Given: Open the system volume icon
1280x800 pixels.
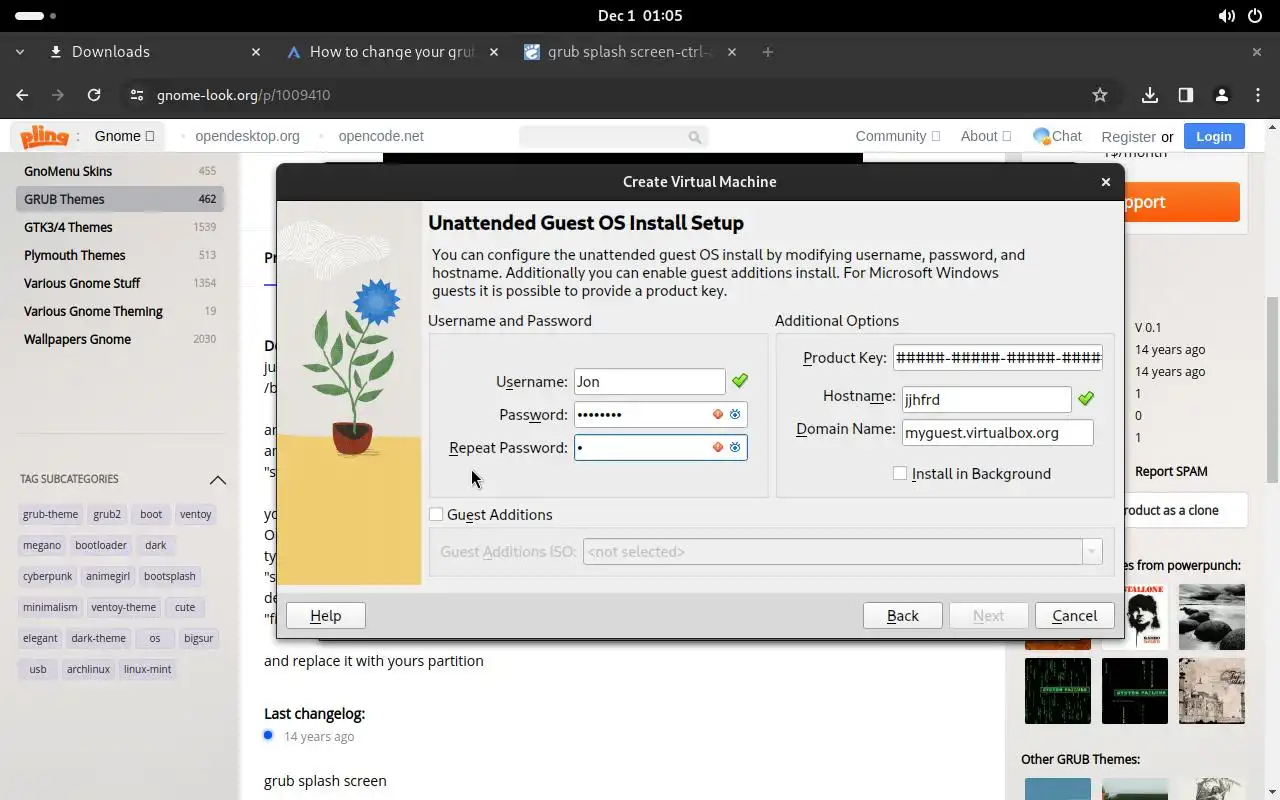Looking at the screenshot, I should 1227,16.
